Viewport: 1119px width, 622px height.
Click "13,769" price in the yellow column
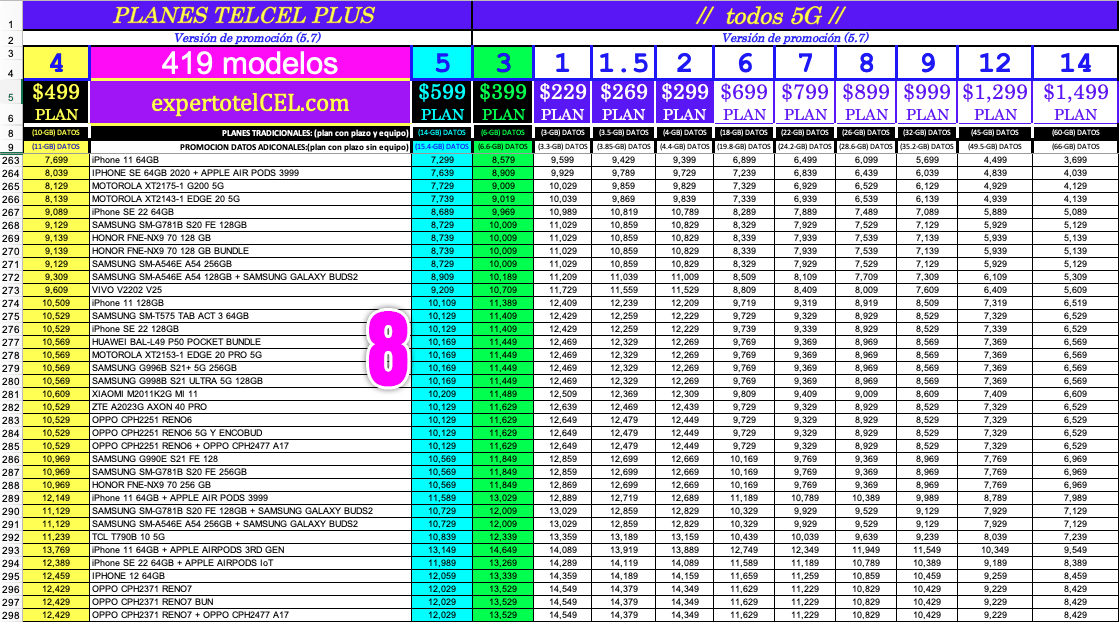click(56, 550)
